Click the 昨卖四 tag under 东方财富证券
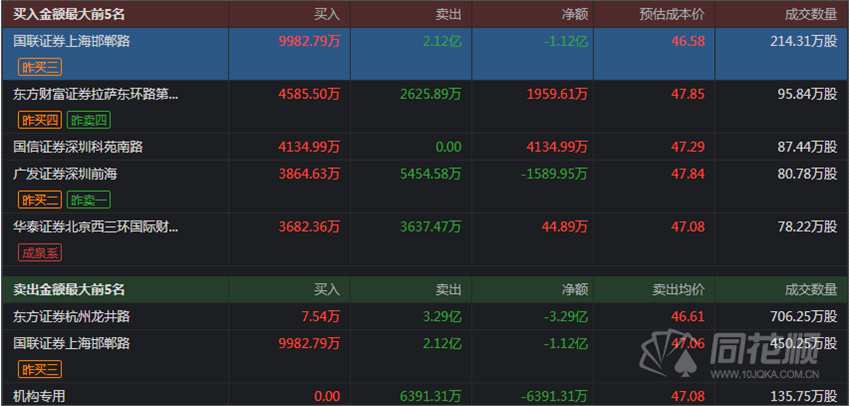This screenshot has width=850, height=406. tap(89, 120)
